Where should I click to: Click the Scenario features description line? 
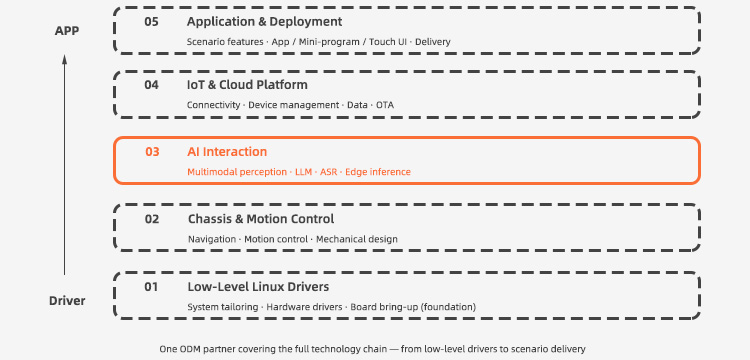point(319,42)
